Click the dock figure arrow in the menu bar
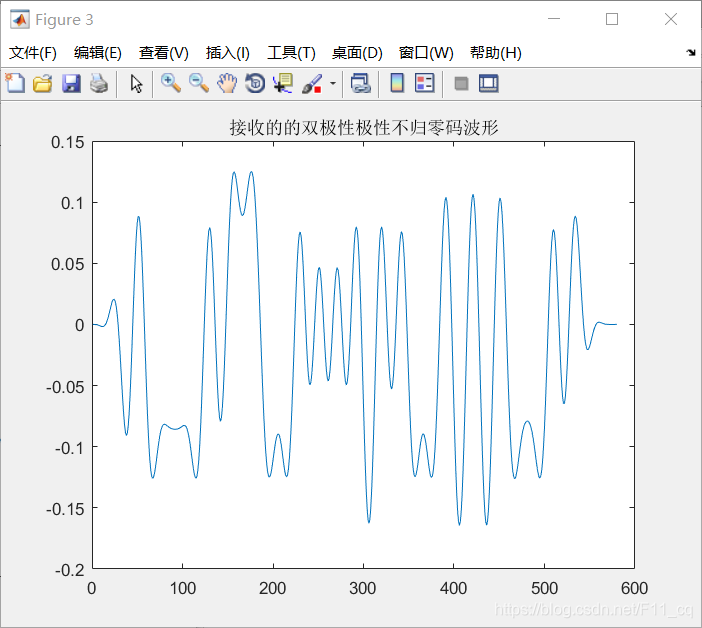Screen dimensions: 702x628 pos(691,53)
